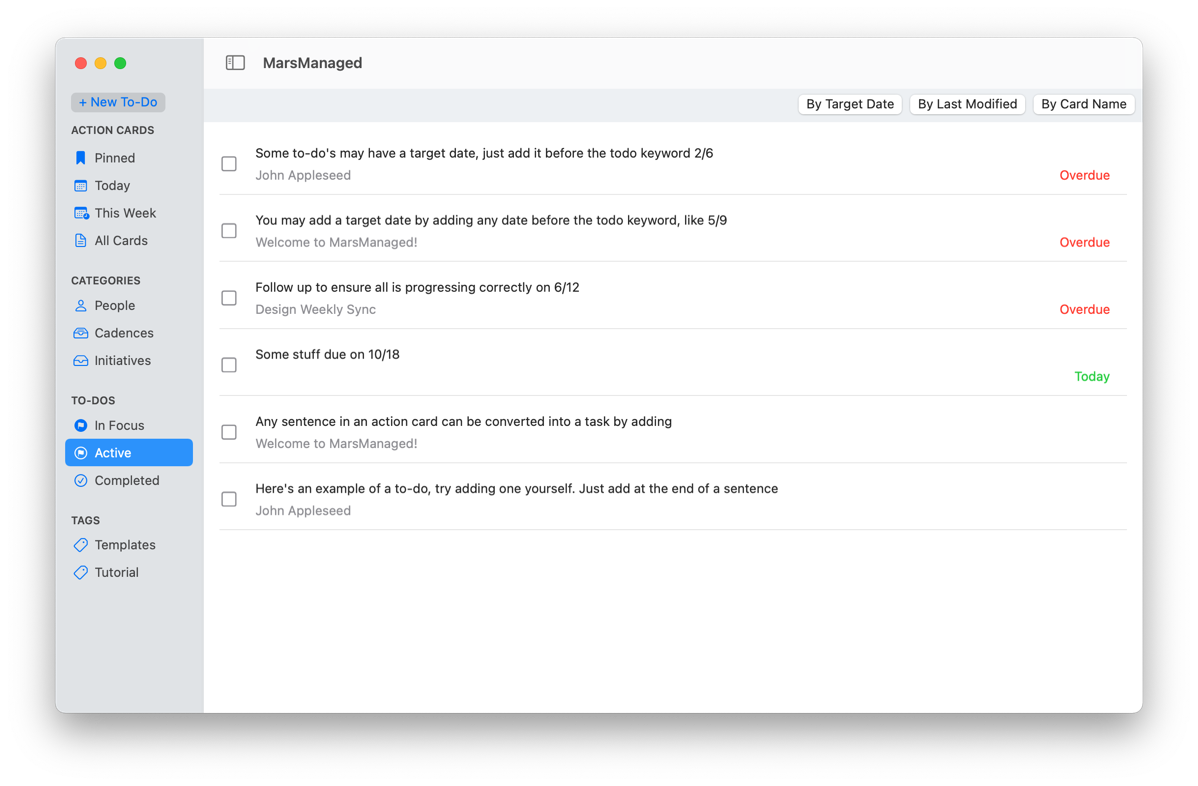Select the Cadences category
1198x786 pixels.
pos(129,333)
